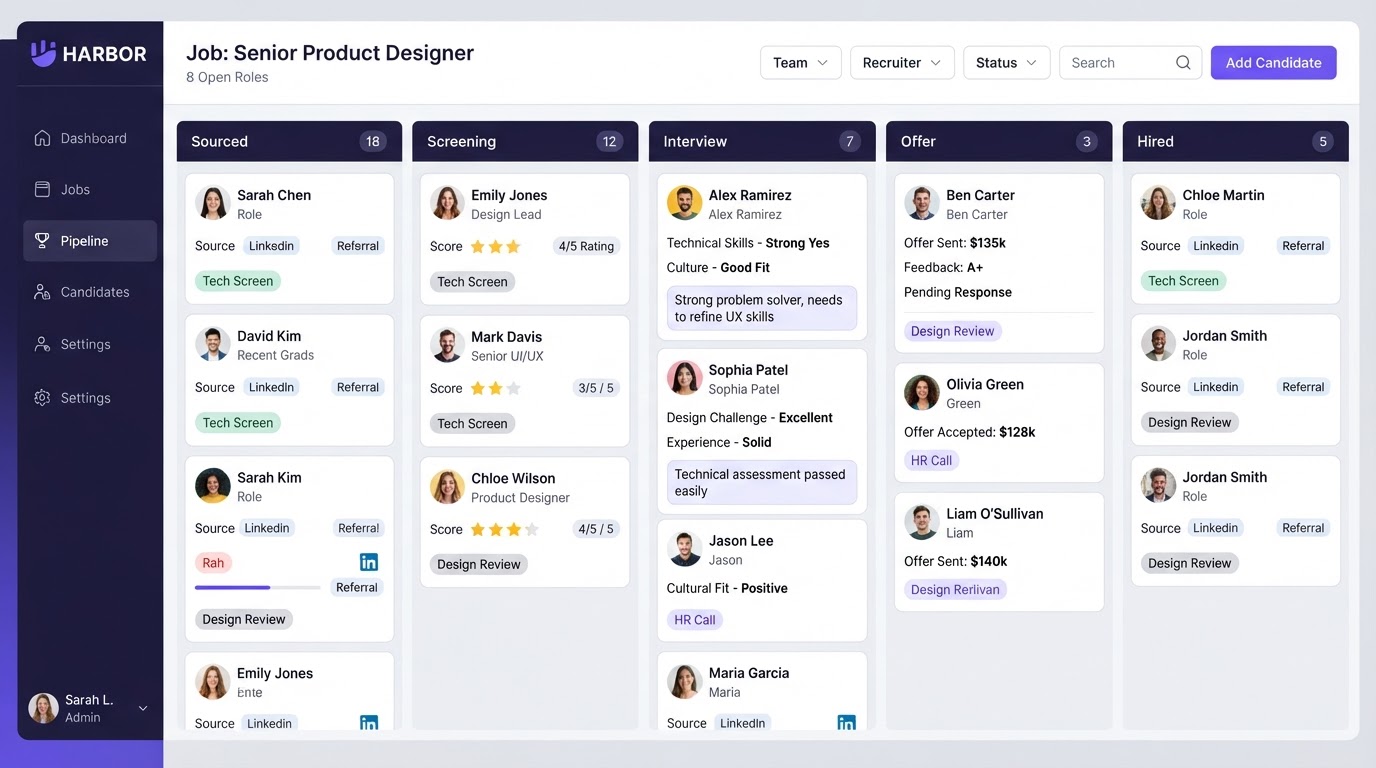Viewport: 1376px width, 768px height.
Task: Click the 'Technical assessment passed easily' note
Action: click(x=762, y=482)
